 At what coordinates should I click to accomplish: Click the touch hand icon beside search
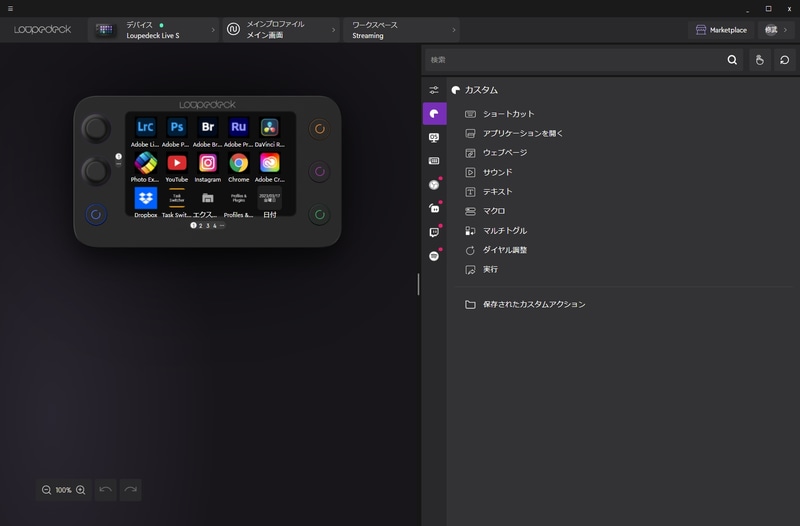[x=760, y=60]
